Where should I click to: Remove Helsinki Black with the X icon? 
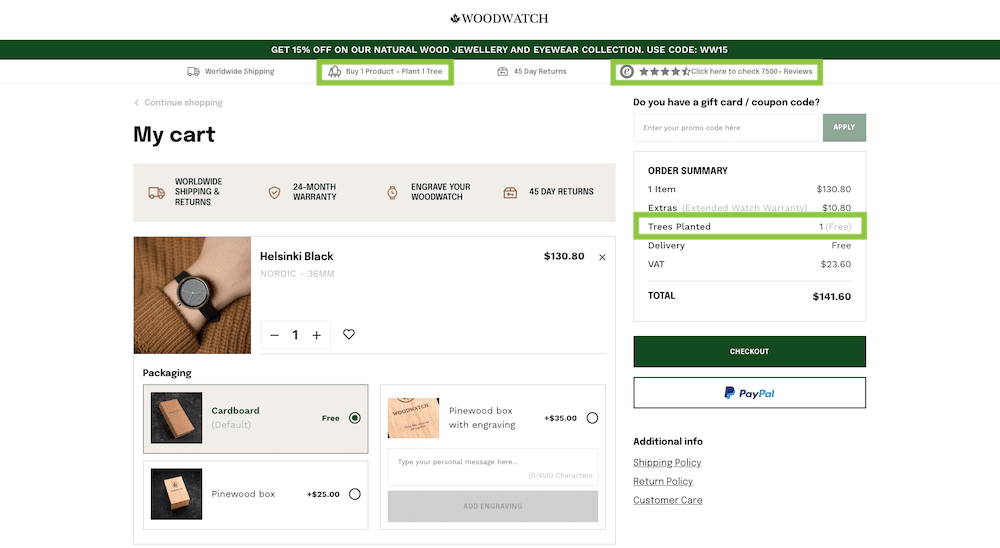click(602, 257)
